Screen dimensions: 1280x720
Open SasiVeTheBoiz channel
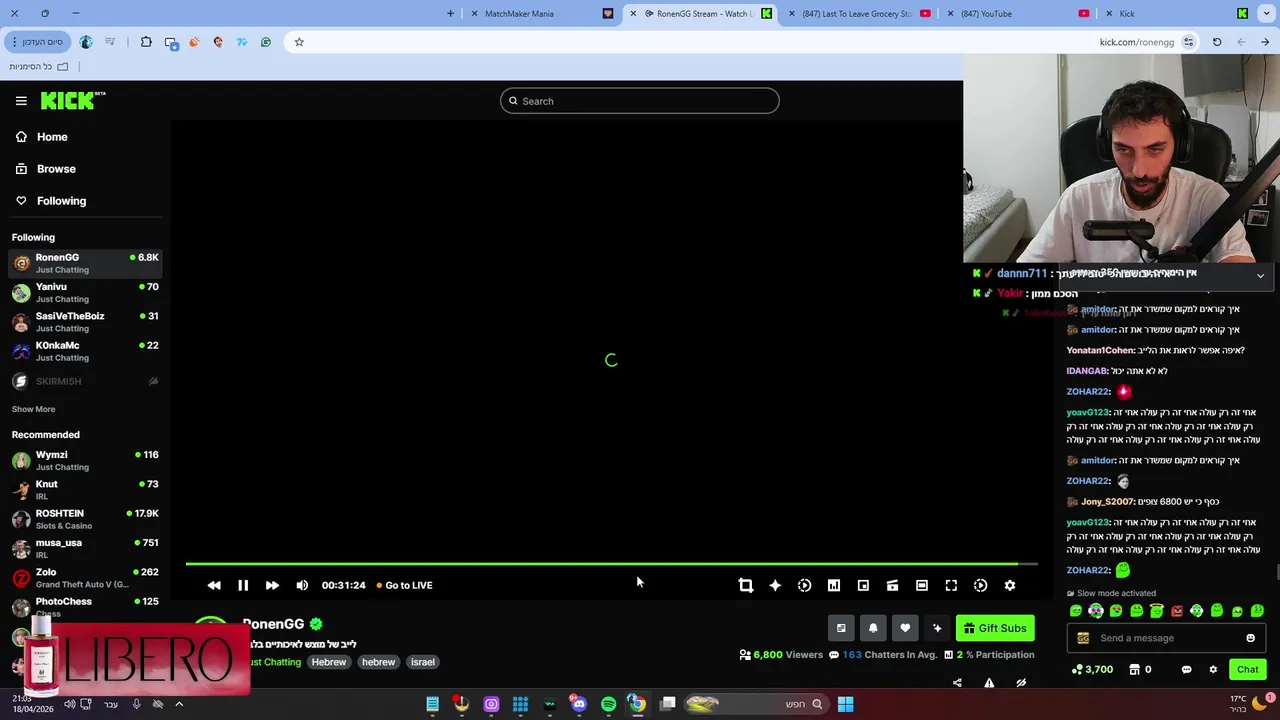(84, 321)
